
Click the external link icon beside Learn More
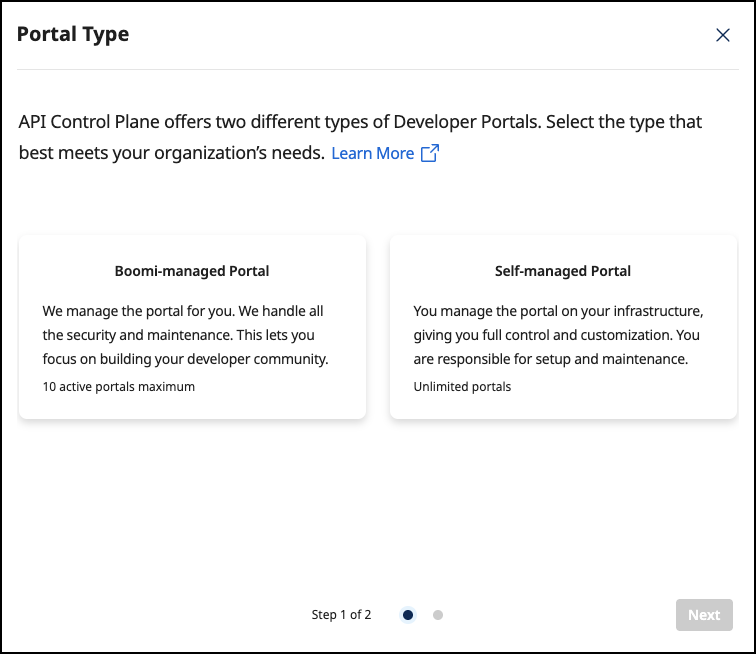[430, 153]
